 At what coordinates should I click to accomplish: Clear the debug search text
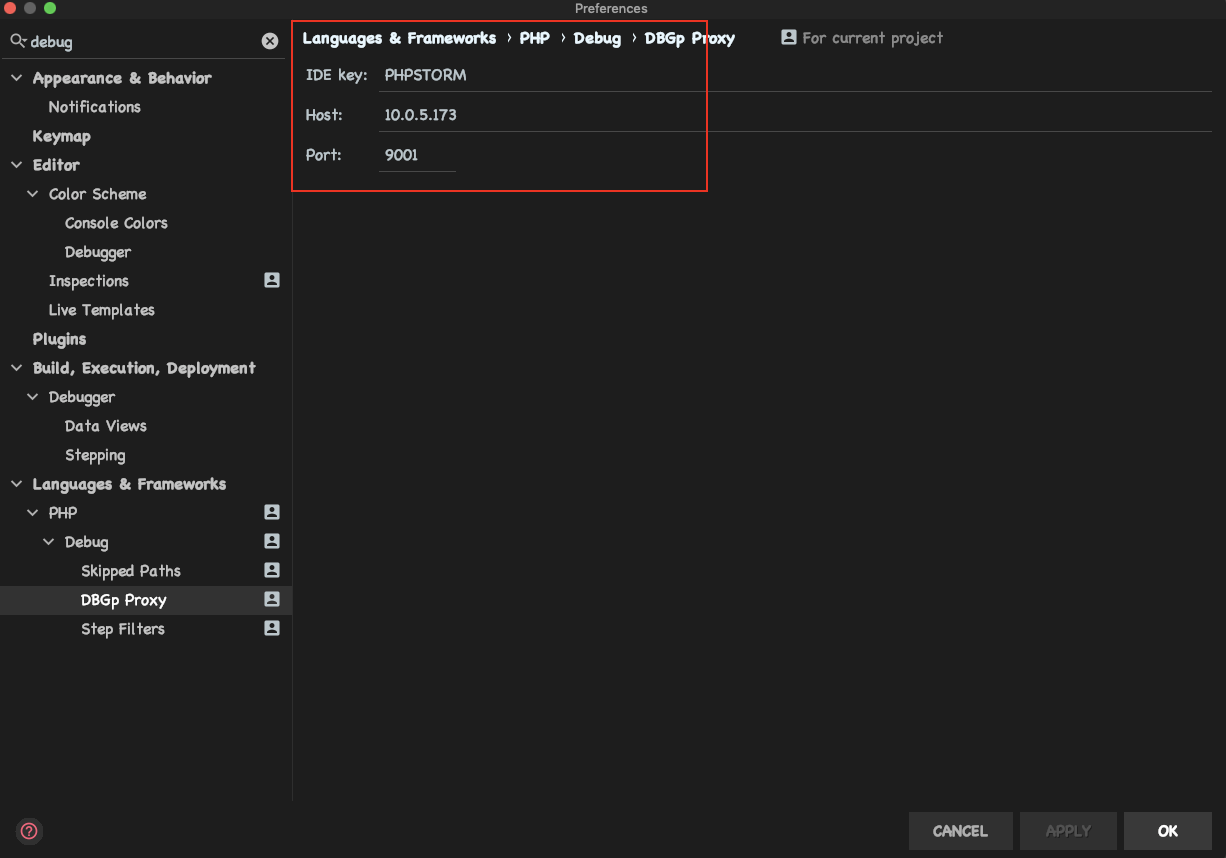click(x=270, y=41)
